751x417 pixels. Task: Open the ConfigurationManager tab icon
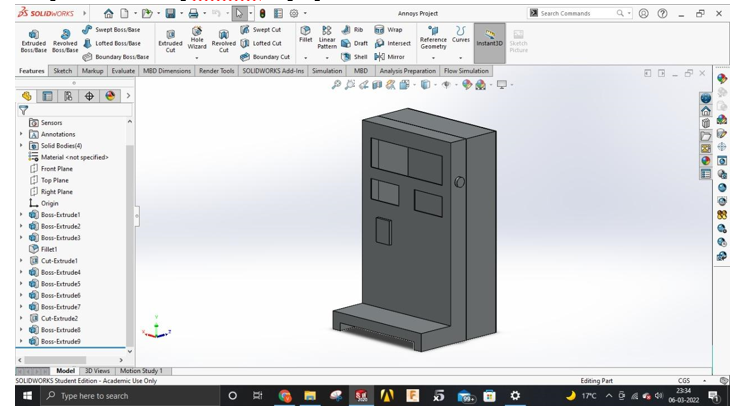coord(68,96)
